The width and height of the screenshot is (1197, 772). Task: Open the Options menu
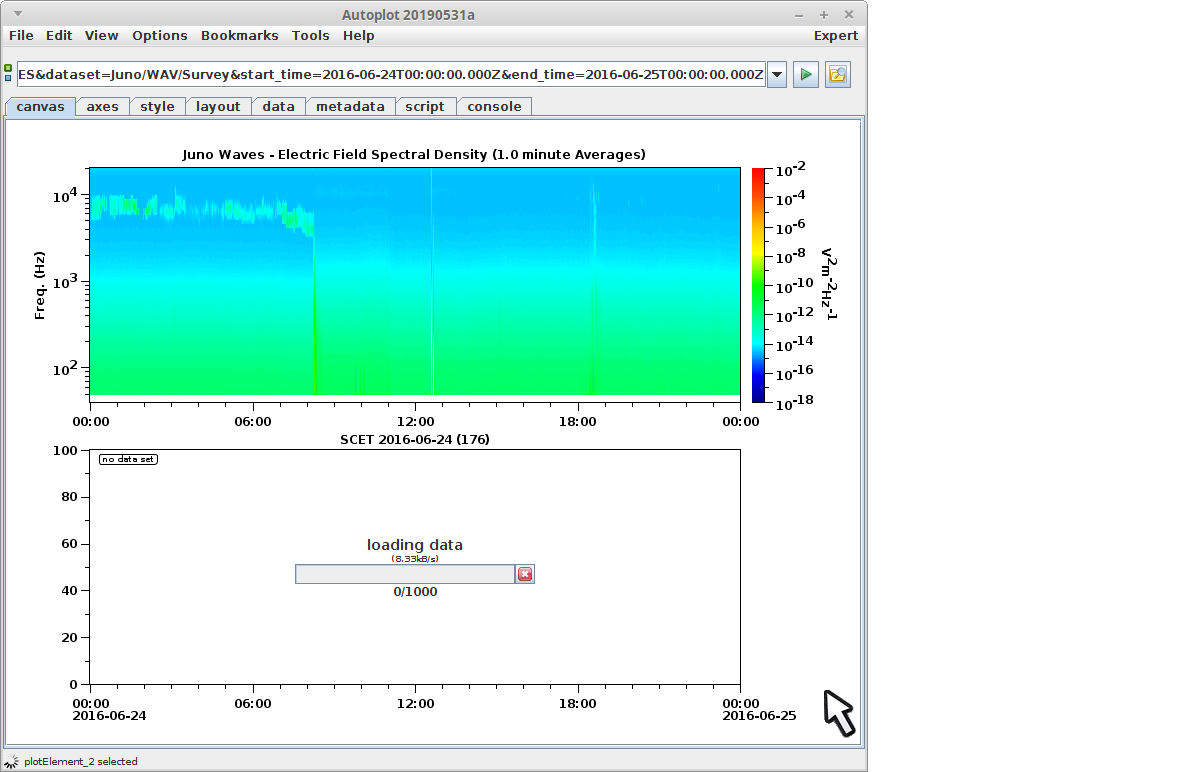(x=160, y=36)
